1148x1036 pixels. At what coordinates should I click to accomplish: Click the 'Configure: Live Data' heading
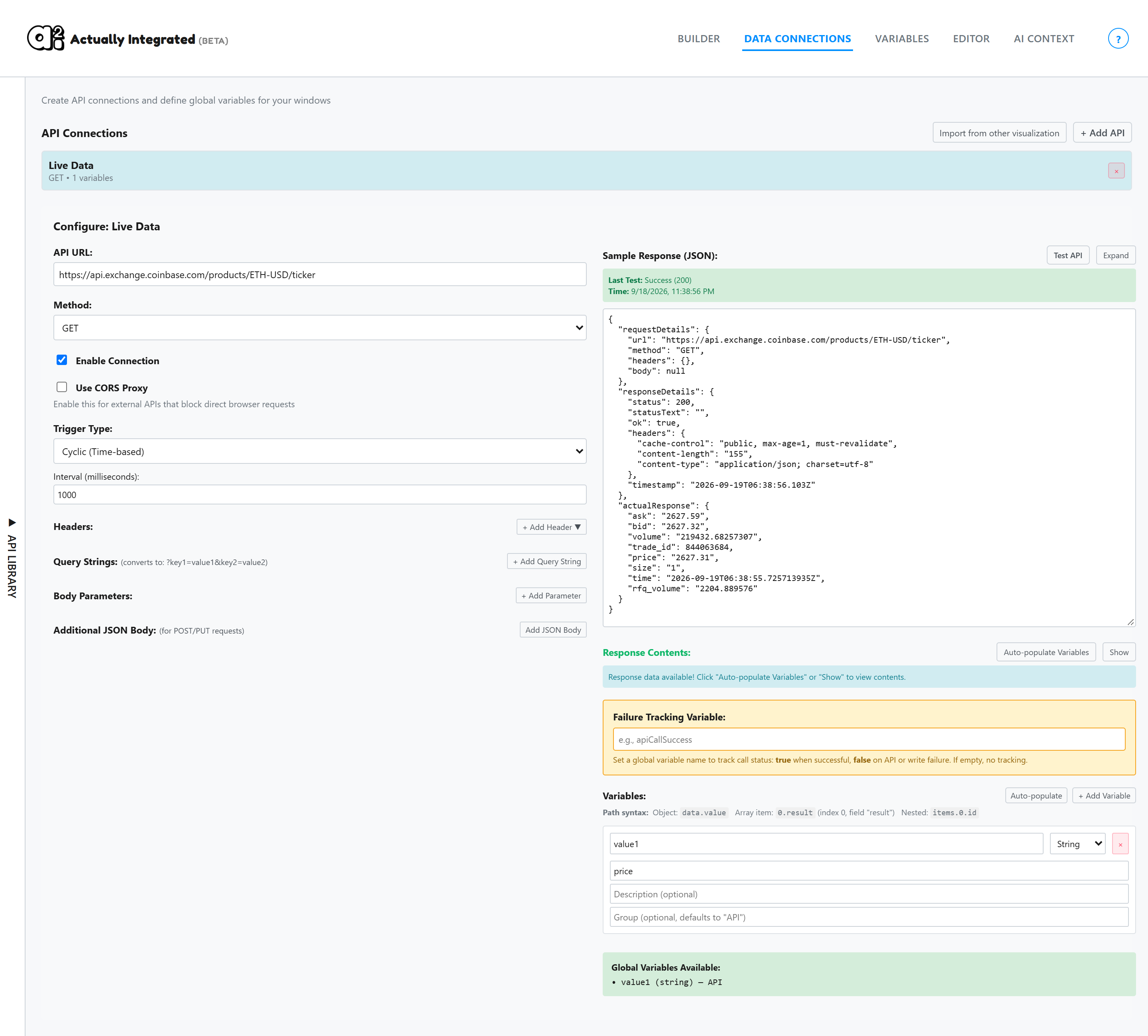pyautogui.click(x=106, y=227)
